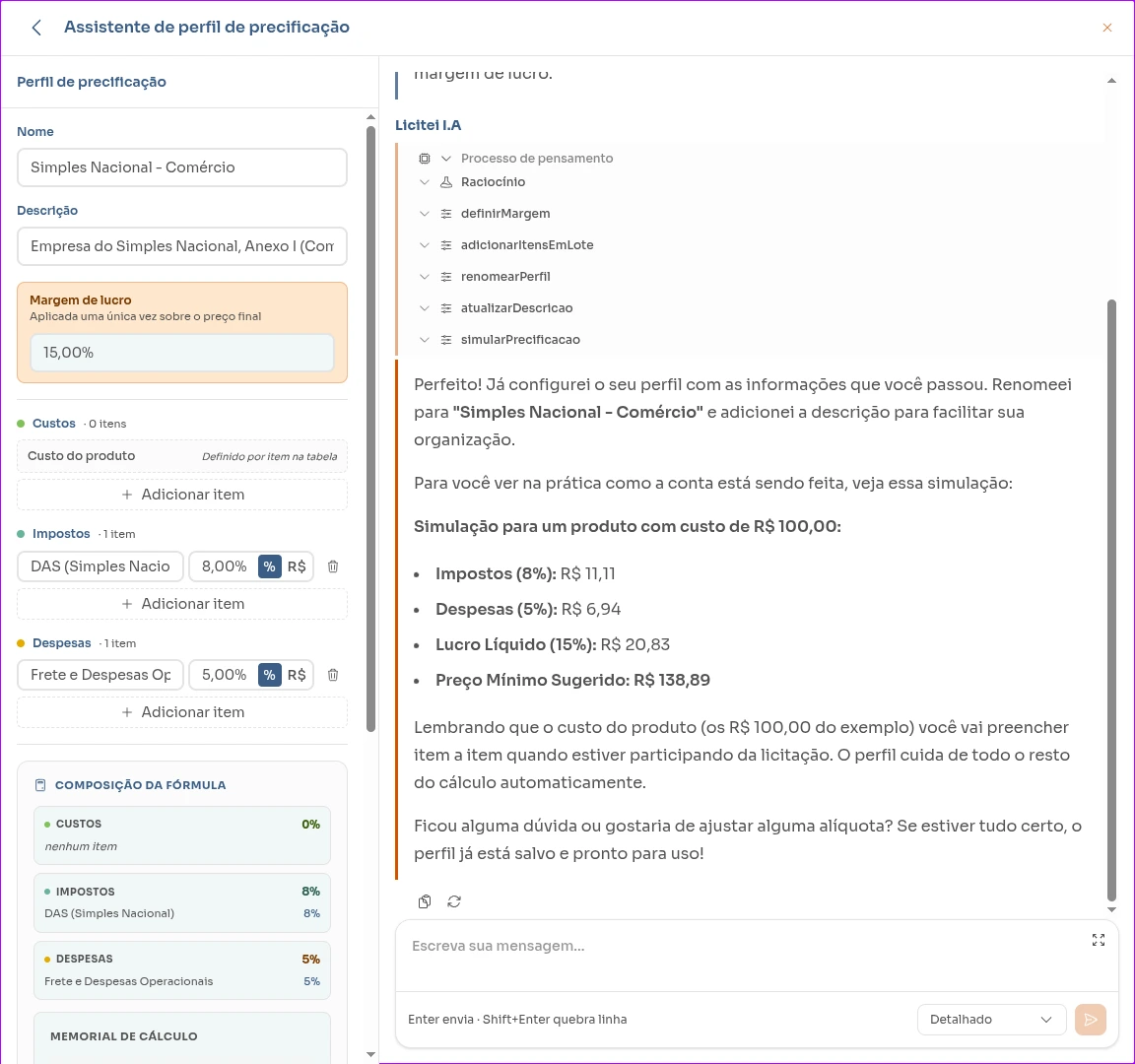Expand the definirMargem step

425,214
